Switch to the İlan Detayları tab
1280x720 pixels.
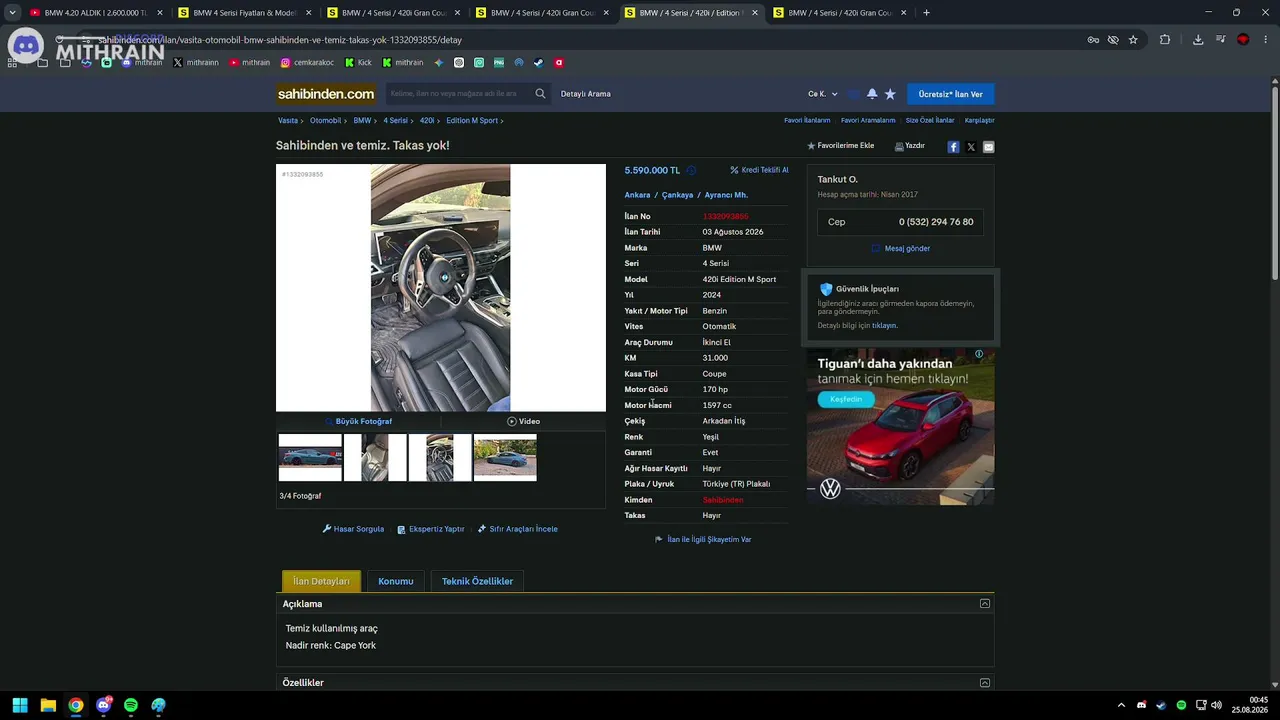tap(321, 581)
